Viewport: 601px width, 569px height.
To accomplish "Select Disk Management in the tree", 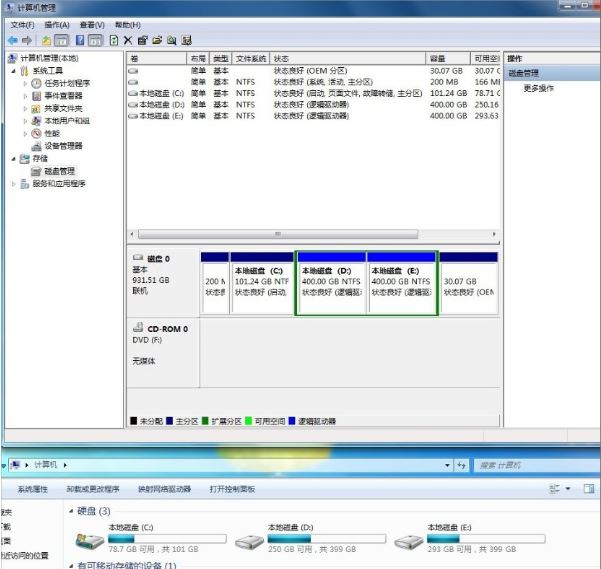I will [x=53, y=171].
